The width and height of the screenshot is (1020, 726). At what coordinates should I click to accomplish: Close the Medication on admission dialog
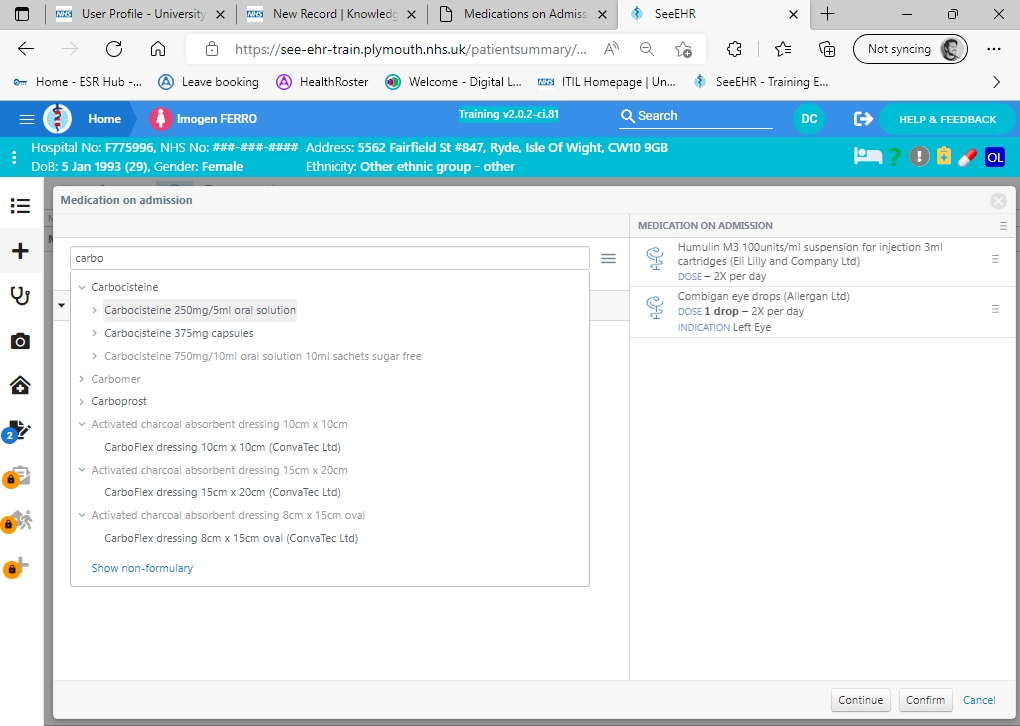click(x=998, y=201)
